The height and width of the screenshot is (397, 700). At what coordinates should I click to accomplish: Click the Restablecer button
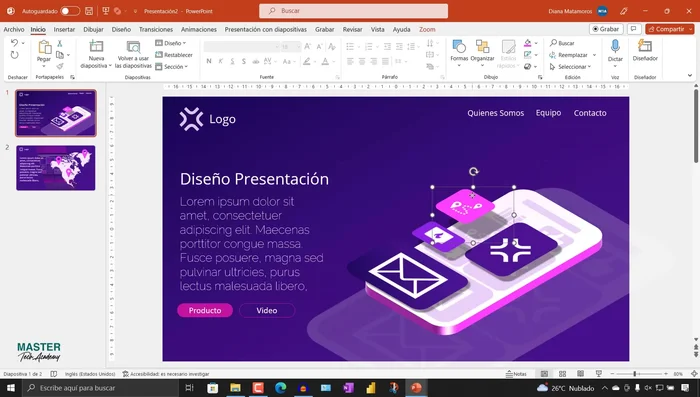coord(174,54)
